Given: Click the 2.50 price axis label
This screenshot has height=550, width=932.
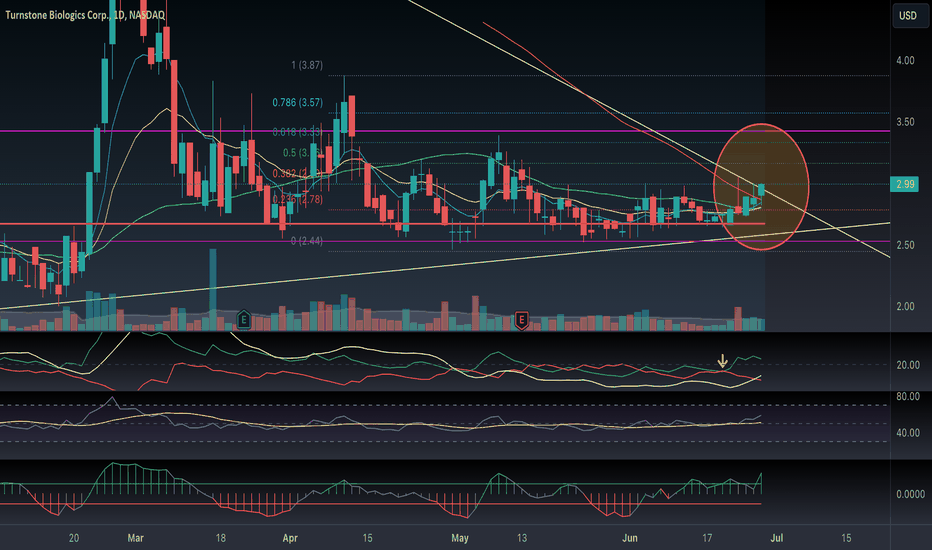Looking at the screenshot, I should (x=905, y=245).
